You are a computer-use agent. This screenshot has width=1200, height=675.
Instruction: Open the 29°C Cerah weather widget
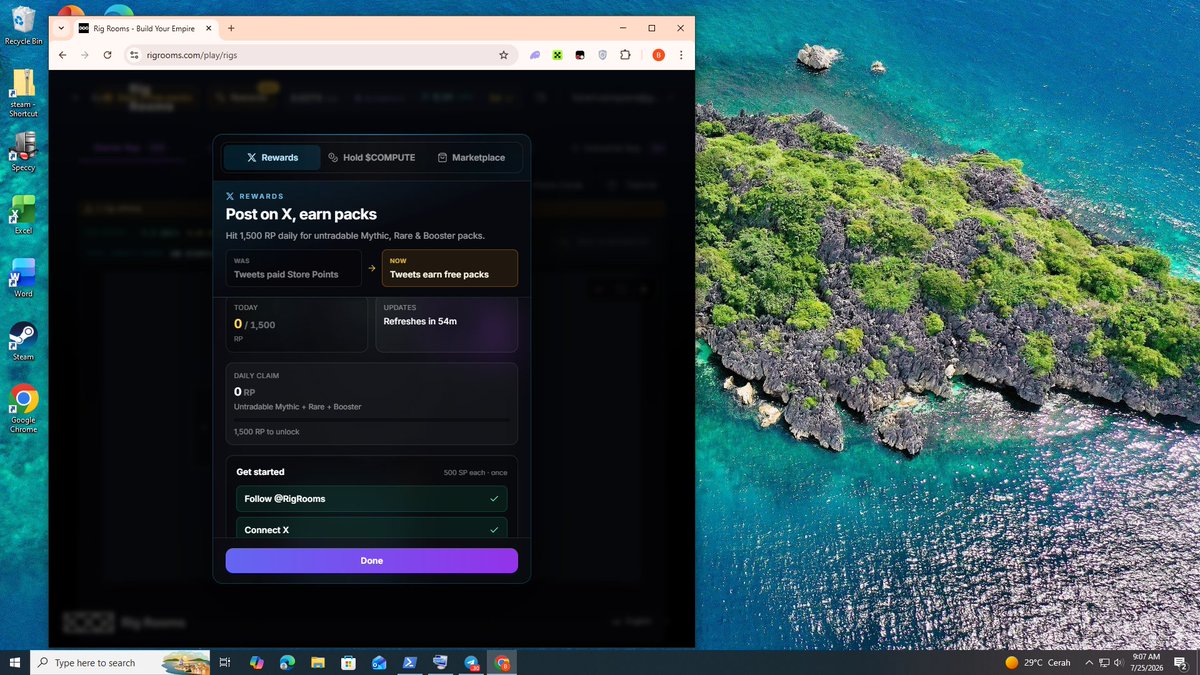point(1038,662)
